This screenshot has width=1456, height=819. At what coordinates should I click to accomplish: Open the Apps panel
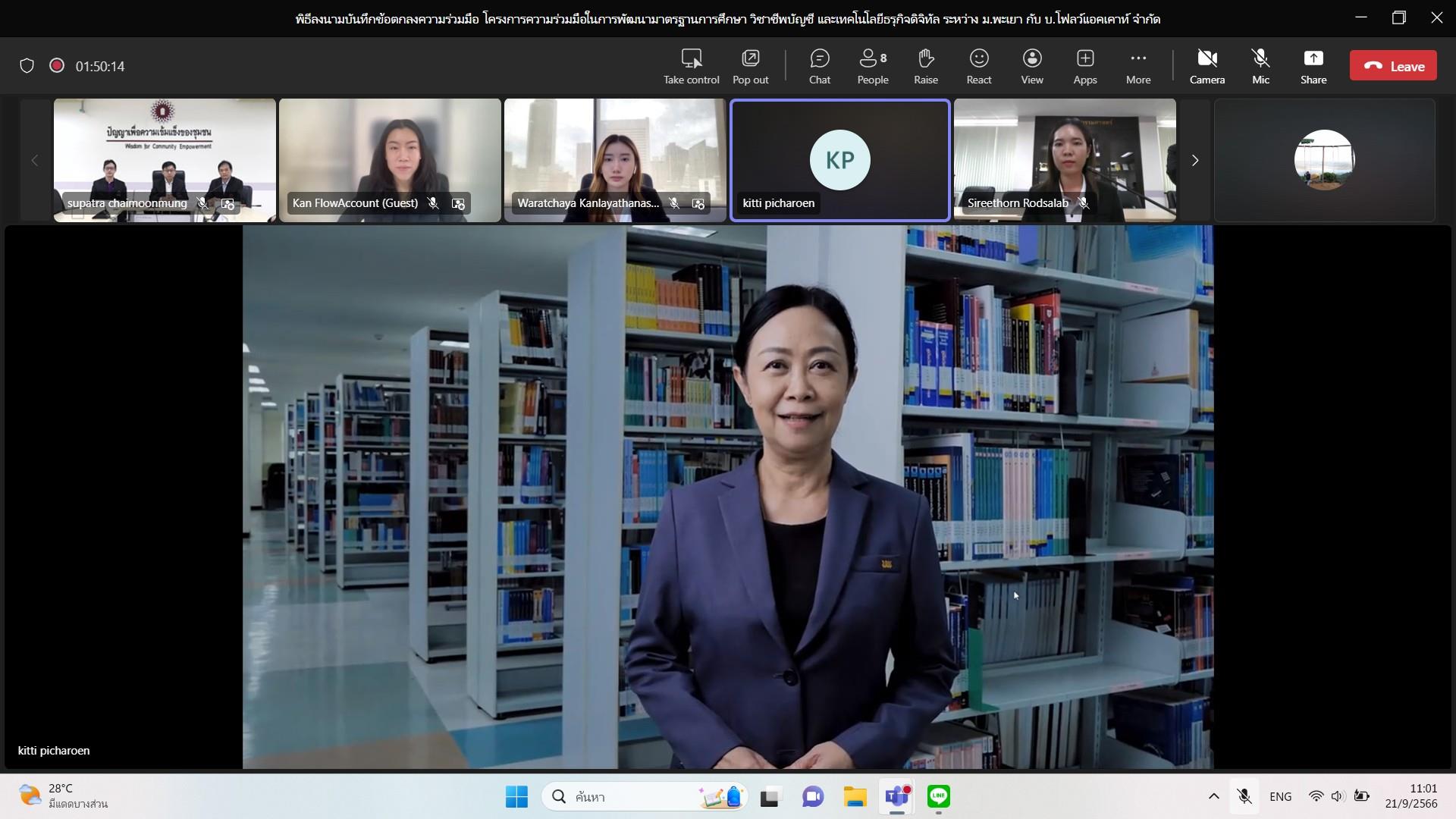click(1085, 67)
